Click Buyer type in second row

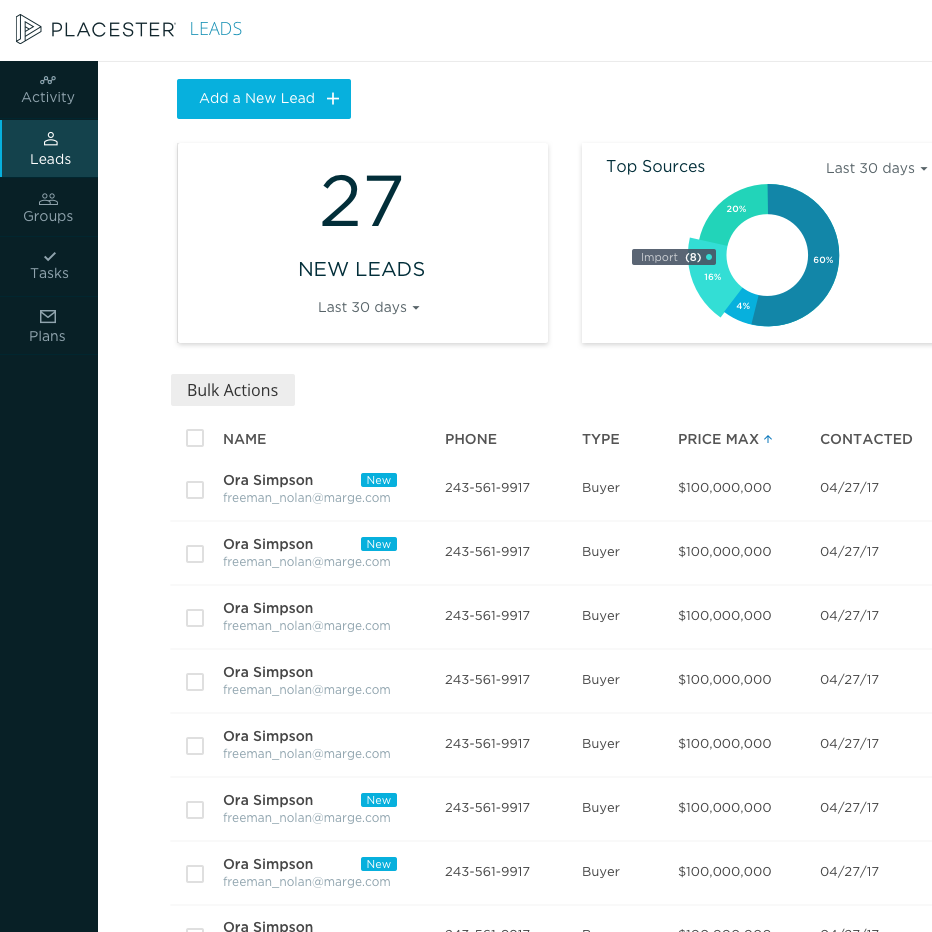(x=600, y=552)
